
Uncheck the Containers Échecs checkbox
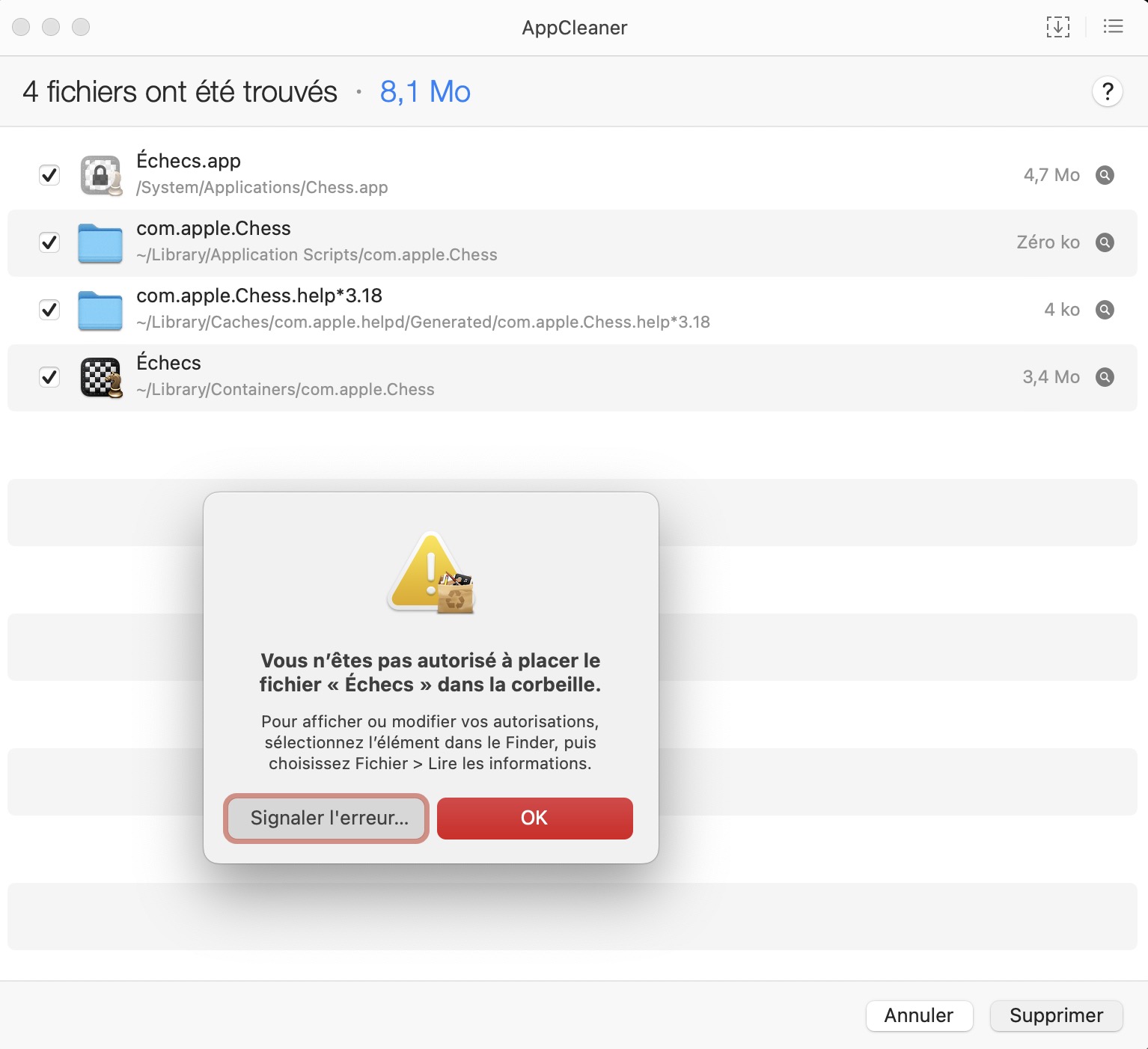point(49,377)
